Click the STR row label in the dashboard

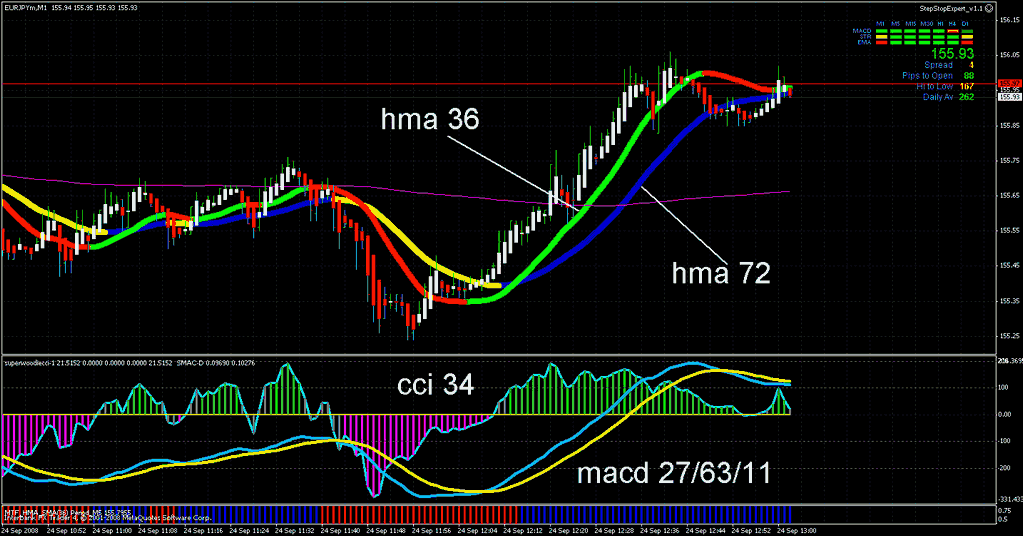866,37
